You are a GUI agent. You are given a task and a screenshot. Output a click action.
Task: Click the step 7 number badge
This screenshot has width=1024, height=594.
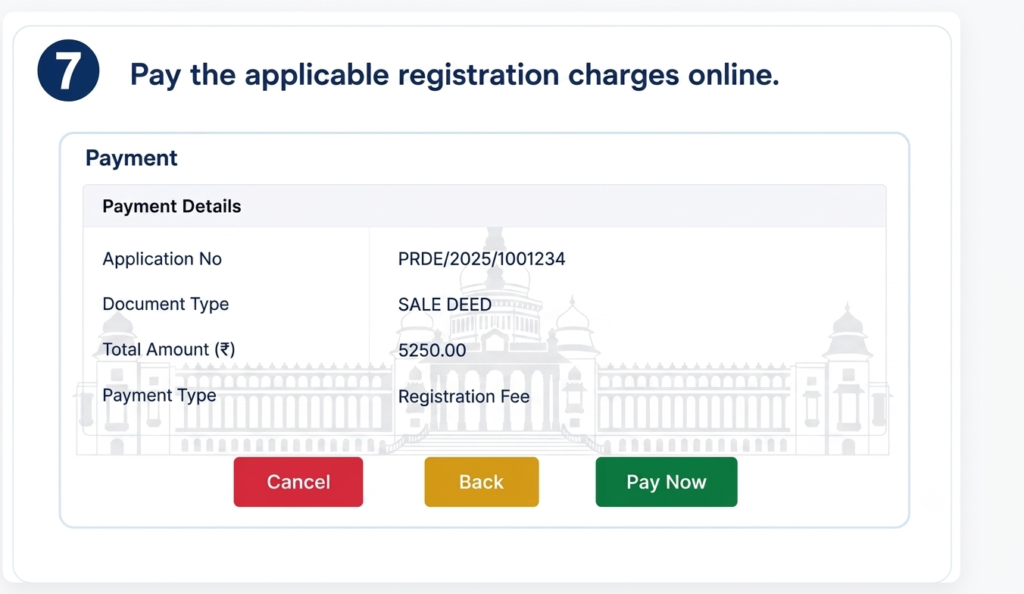(69, 70)
